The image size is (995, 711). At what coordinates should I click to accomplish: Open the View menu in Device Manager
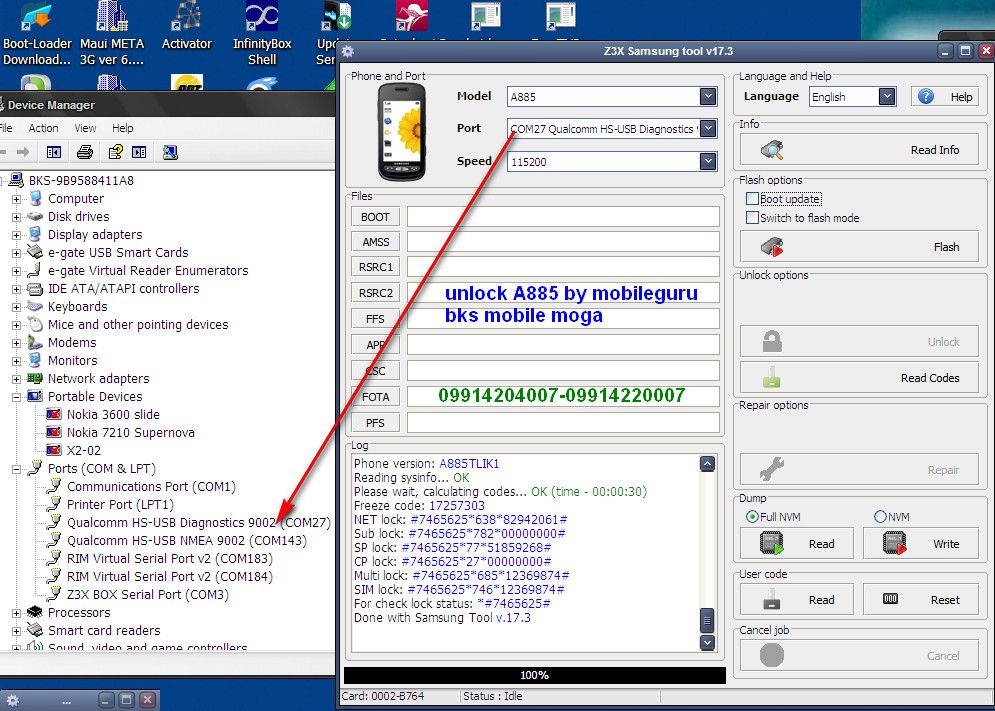(85, 128)
